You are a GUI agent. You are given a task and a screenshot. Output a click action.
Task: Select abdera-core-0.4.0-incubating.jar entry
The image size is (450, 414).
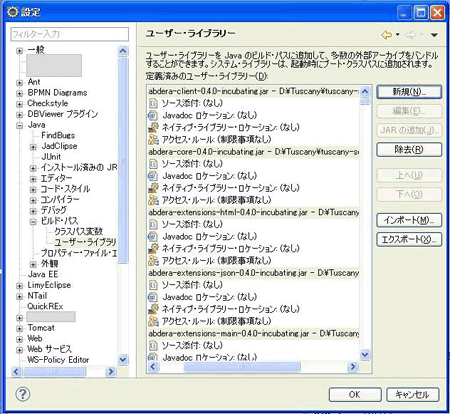tap(253, 152)
